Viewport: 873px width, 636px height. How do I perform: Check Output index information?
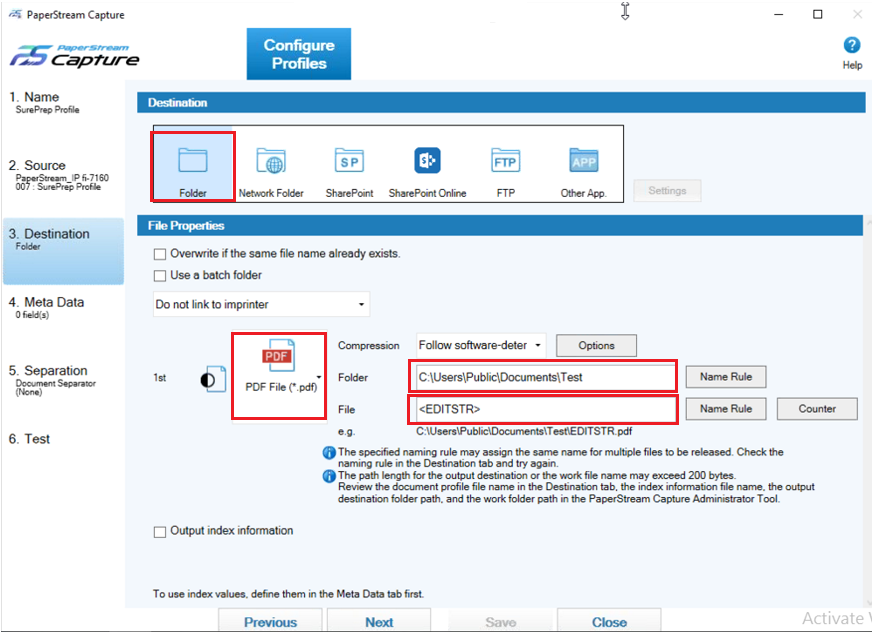[160, 532]
